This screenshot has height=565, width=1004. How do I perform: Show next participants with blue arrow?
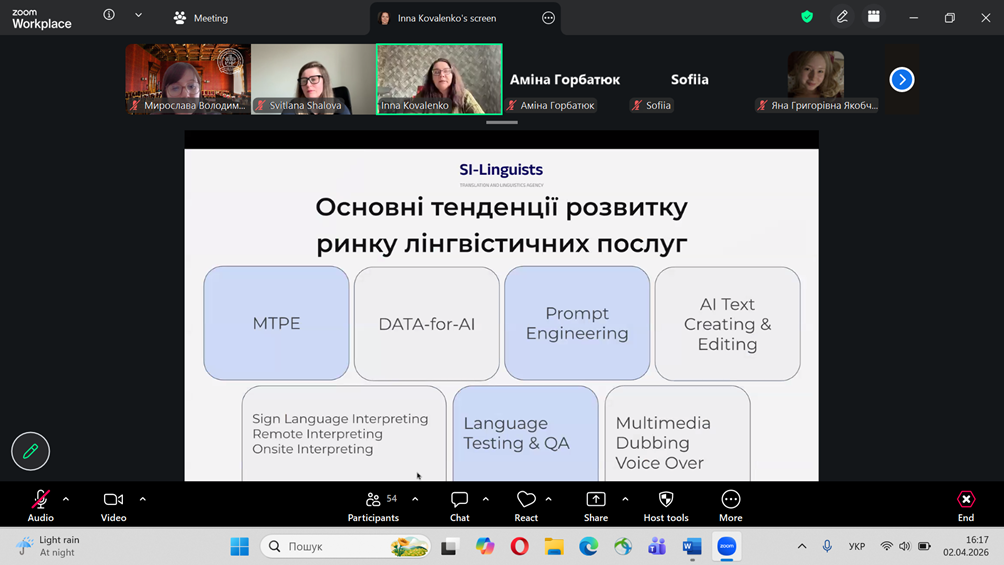(902, 79)
